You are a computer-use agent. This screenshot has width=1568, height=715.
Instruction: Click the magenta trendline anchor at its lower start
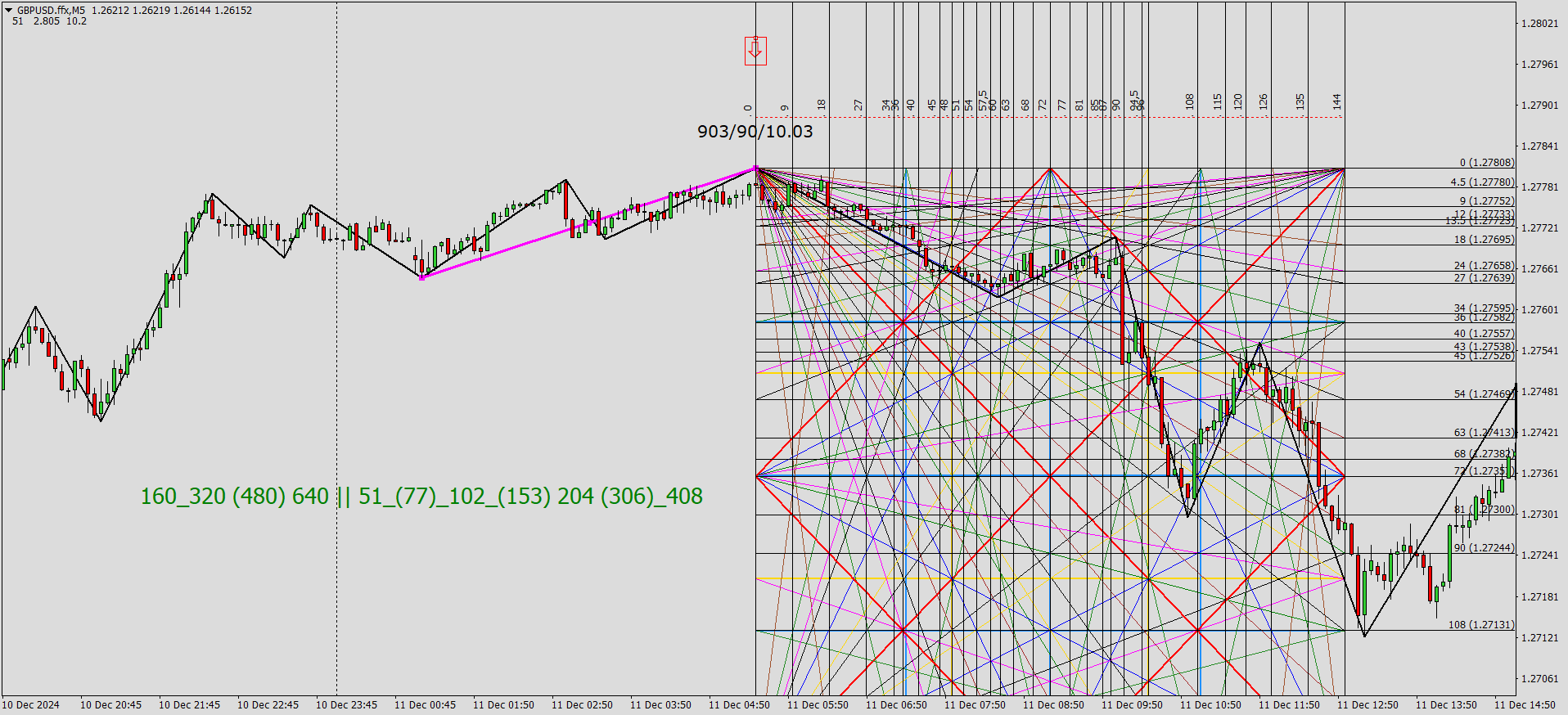click(421, 278)
